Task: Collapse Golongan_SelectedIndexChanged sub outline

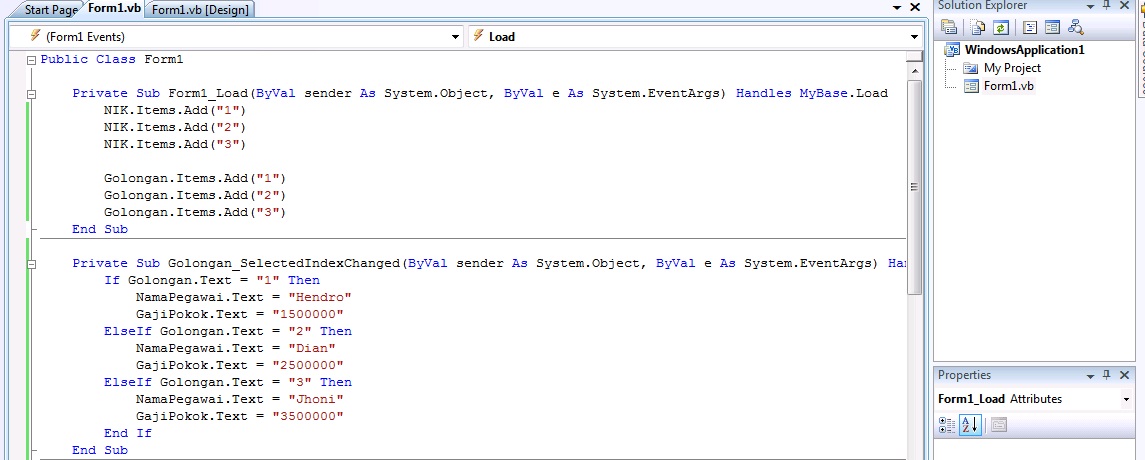Action: [31, 264]
